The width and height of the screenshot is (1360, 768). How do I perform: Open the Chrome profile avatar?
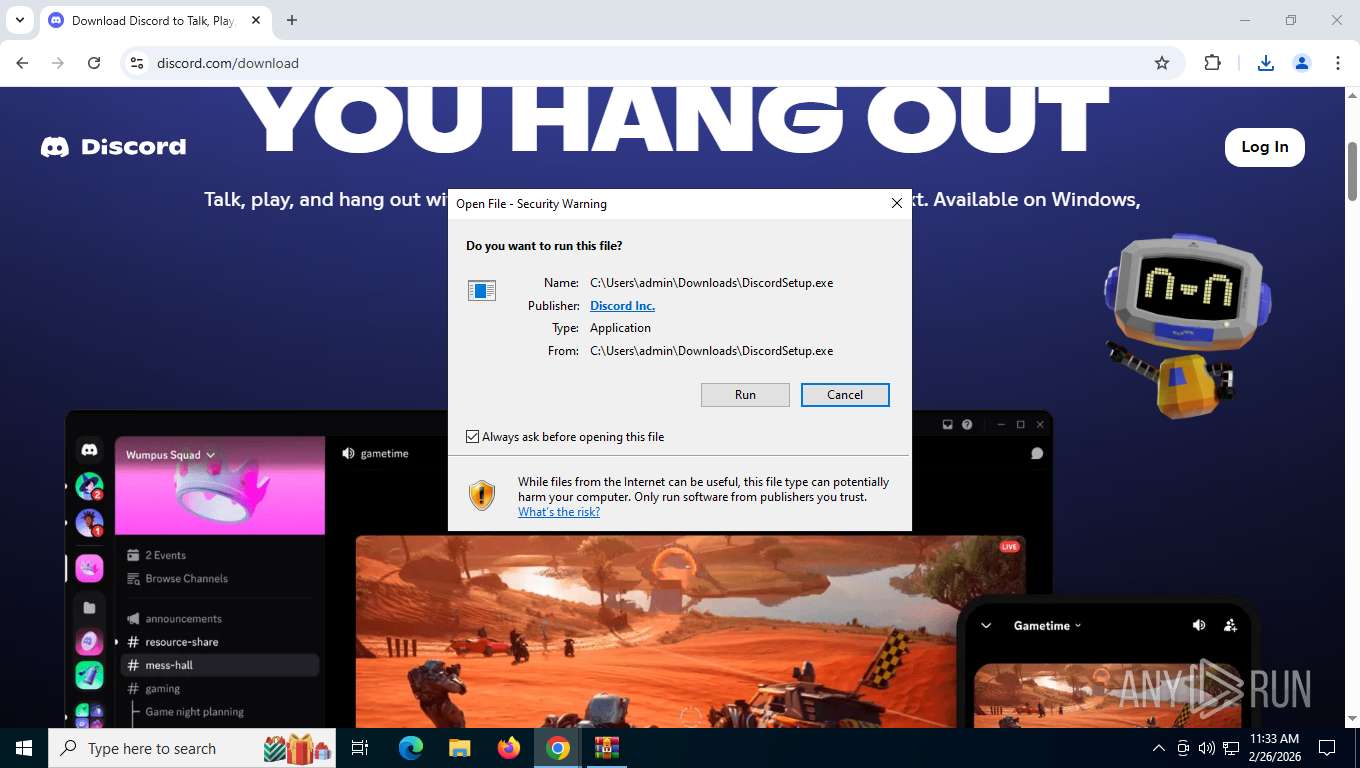(1302, 63)
